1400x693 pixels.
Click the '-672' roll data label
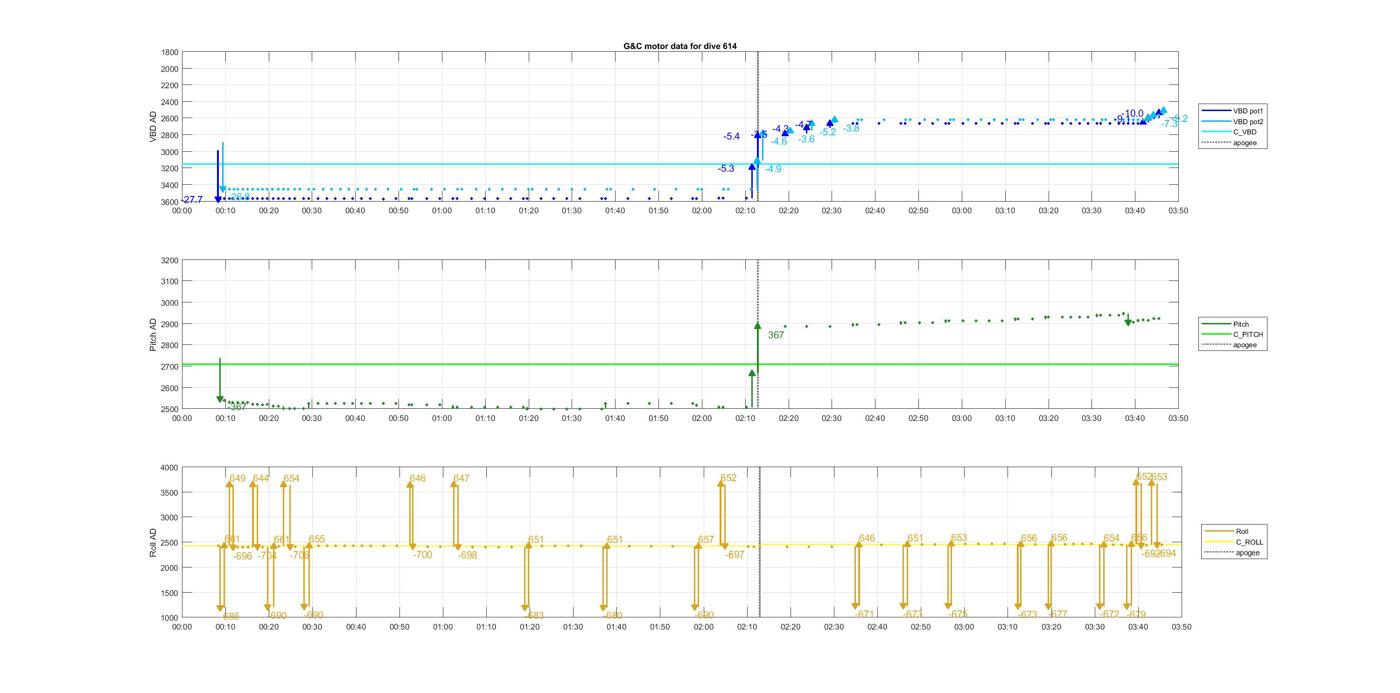click(1110, 614)
